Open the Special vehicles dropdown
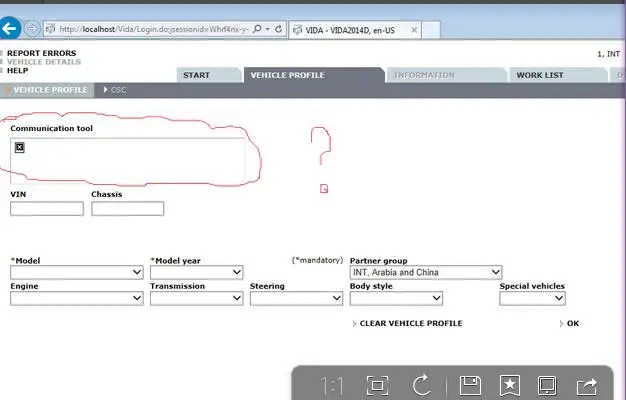The height and width of the screenshot is (400, 626). click(x=533, y=298)
